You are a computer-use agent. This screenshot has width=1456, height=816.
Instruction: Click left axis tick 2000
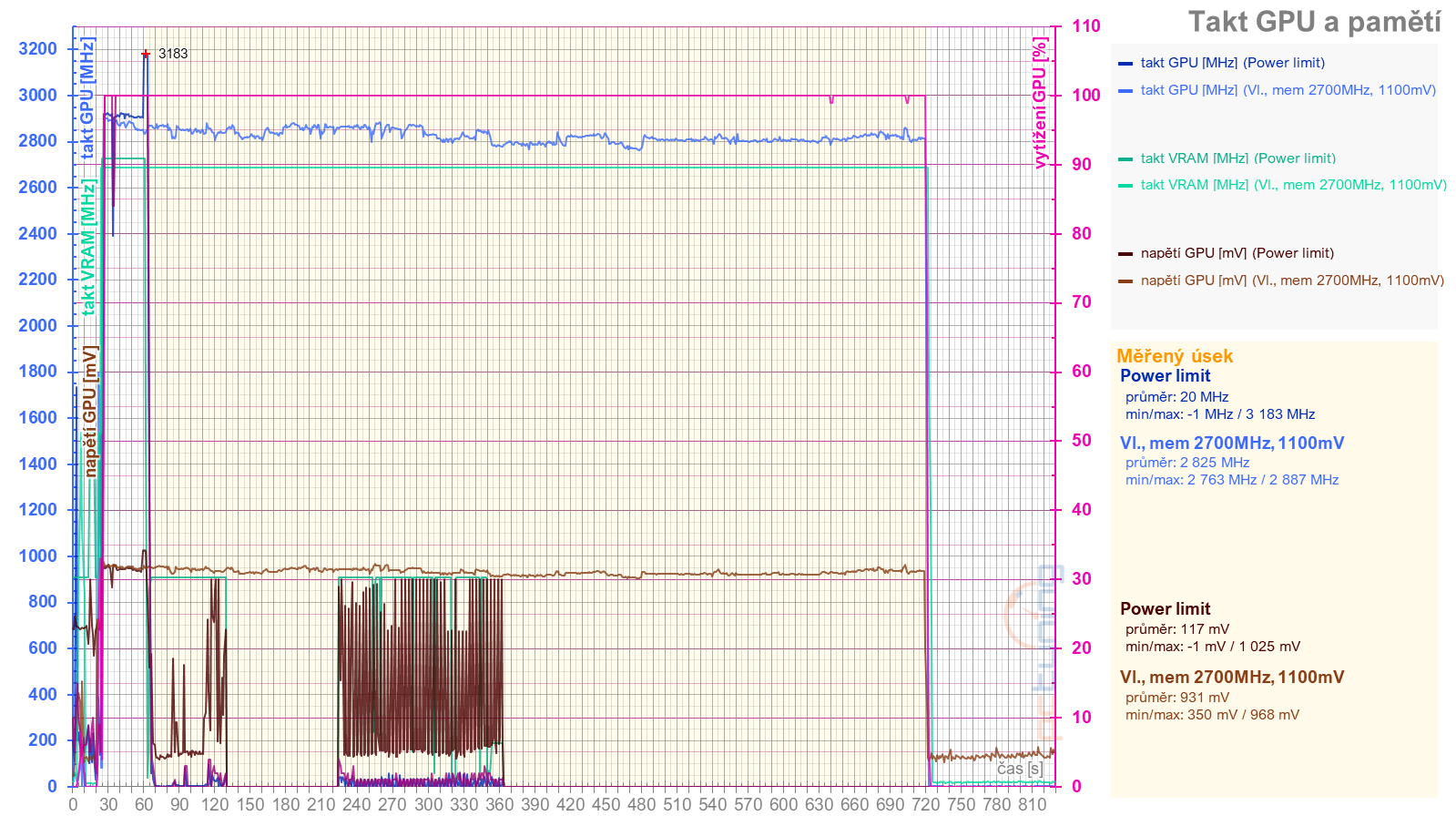[x=37, y=326]
